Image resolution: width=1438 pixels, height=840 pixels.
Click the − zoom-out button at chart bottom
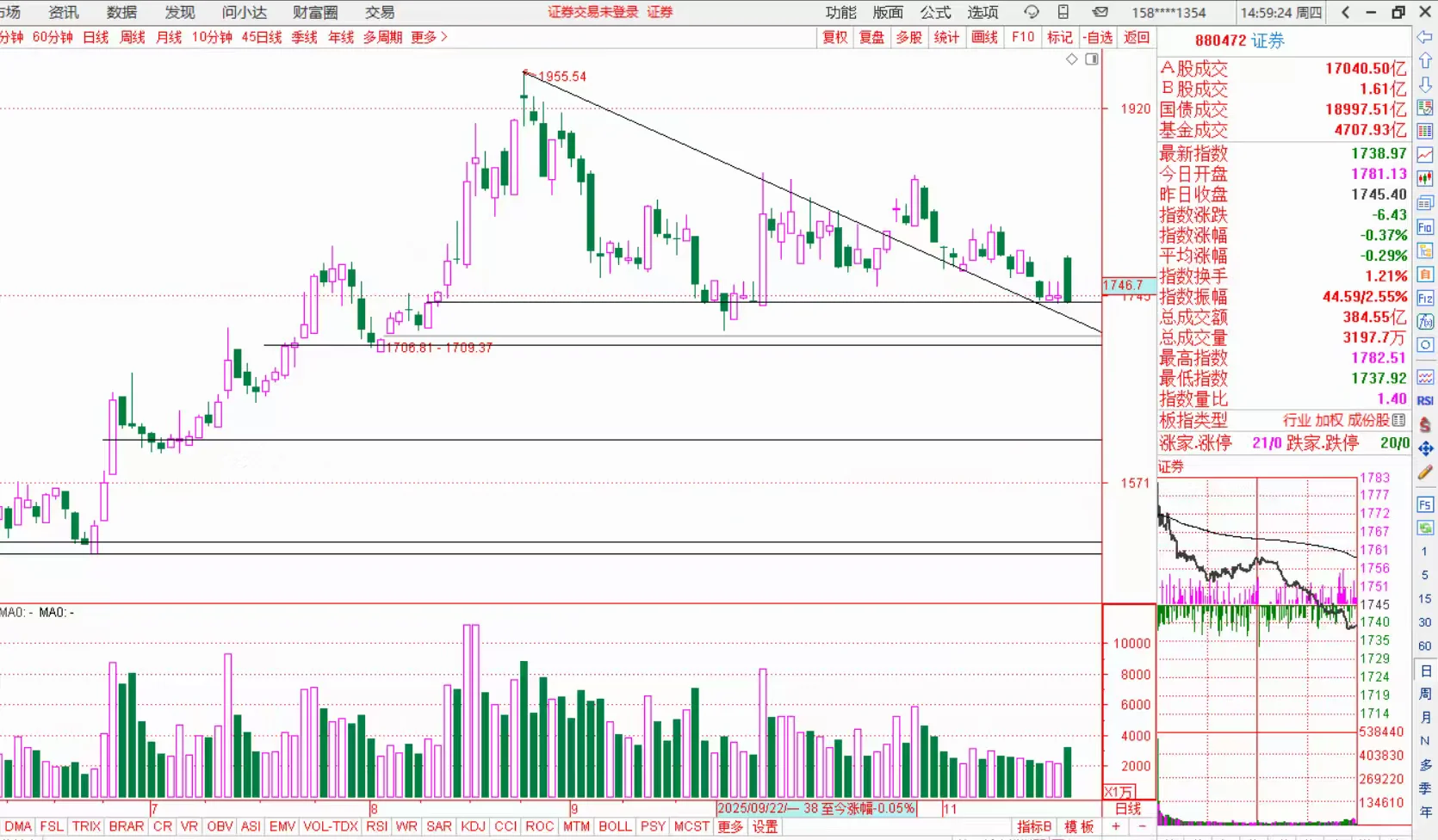(1142, 827)
